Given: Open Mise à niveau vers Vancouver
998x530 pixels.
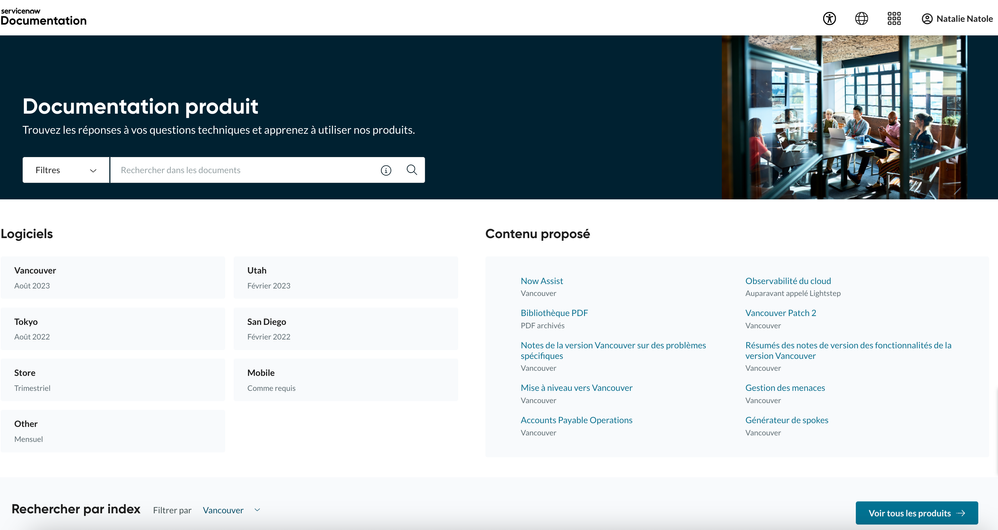Looking at the screenshot, I should point(576,387).
